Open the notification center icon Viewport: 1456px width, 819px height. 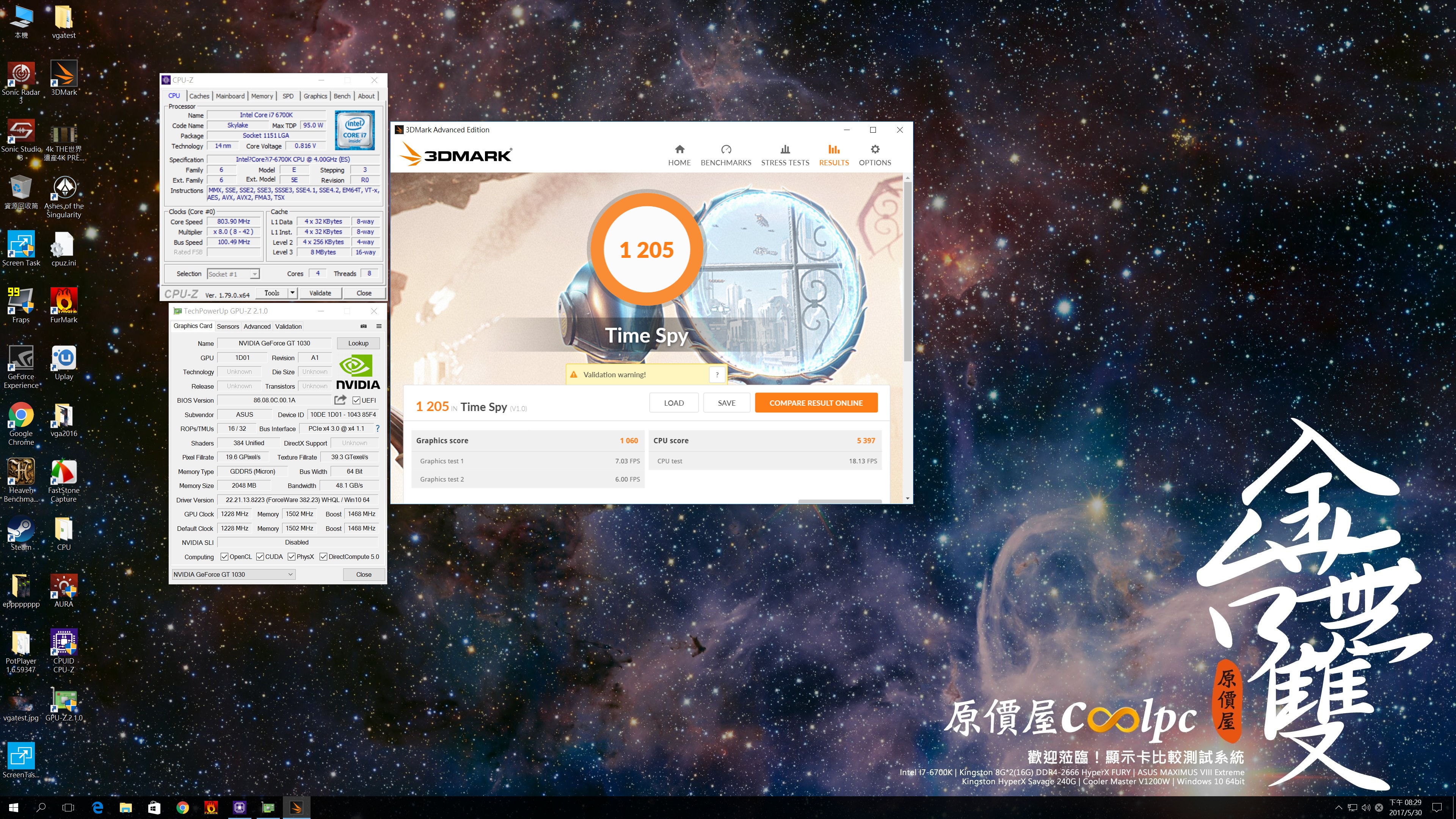(x=1437, y=808)
